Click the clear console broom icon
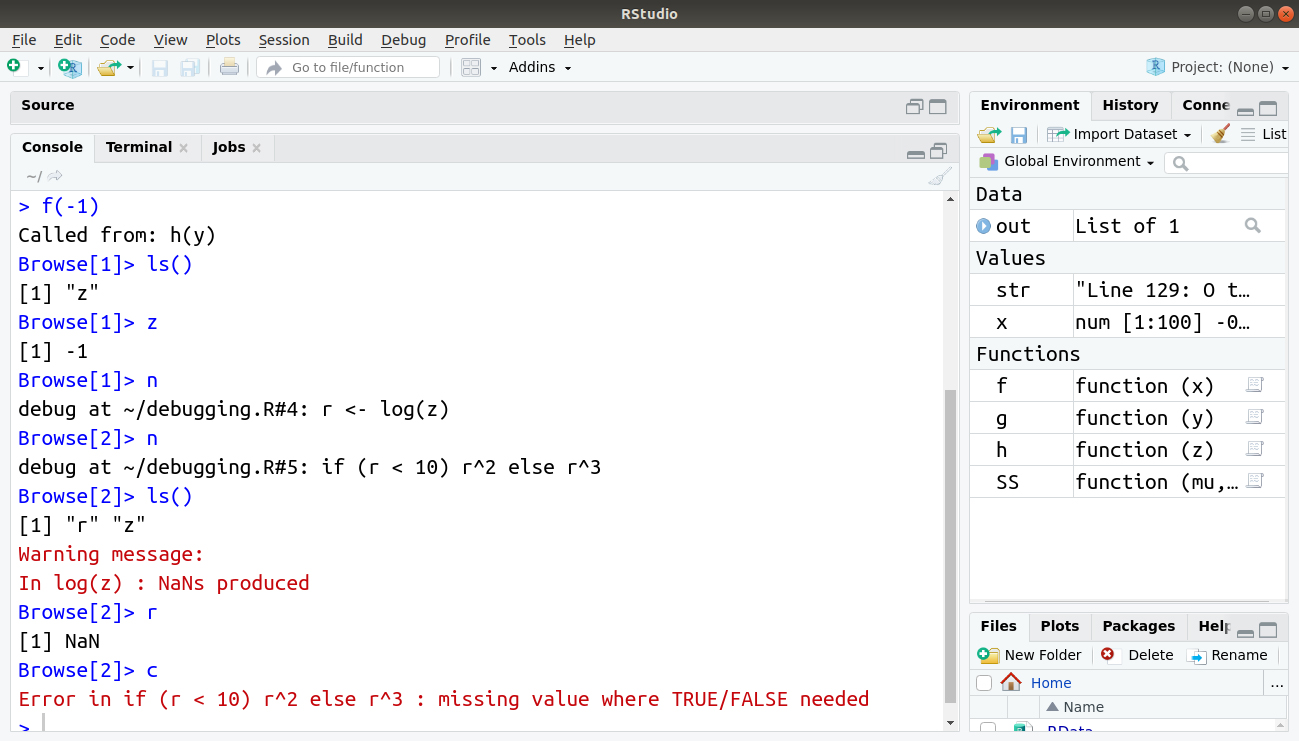 pyautogui.click(x=939, y=177)
